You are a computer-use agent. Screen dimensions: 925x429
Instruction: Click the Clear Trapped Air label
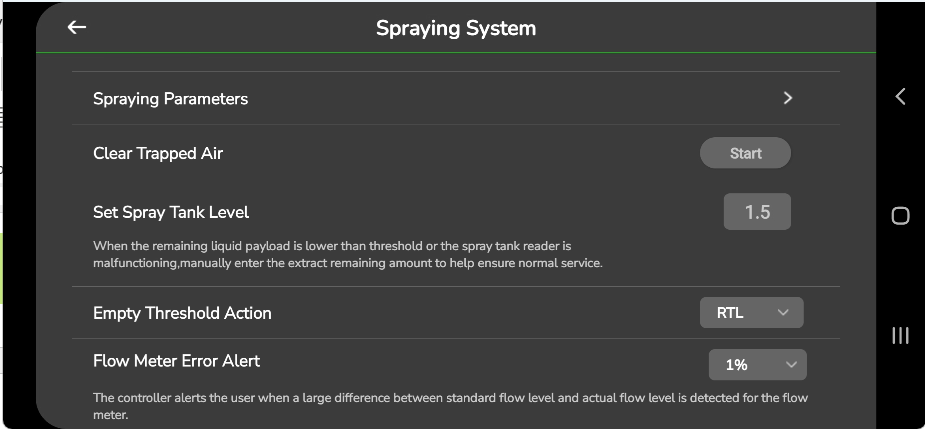158,154
